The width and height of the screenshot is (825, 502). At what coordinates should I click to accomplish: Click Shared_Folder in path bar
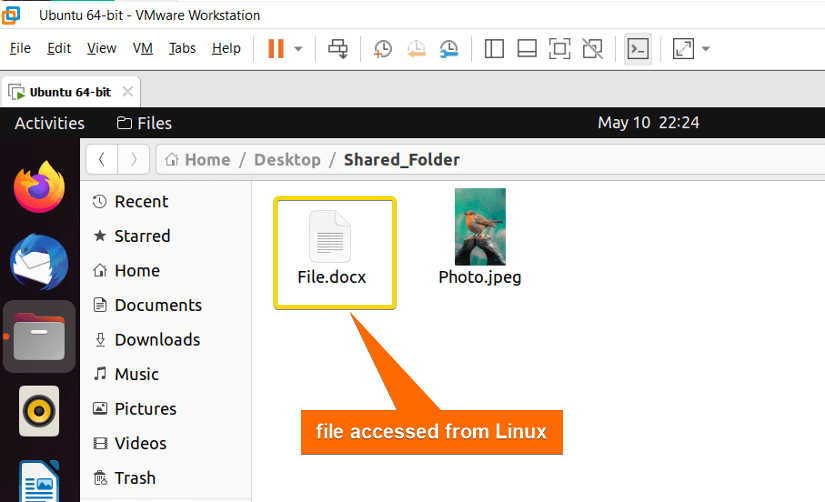pos(402,159)
